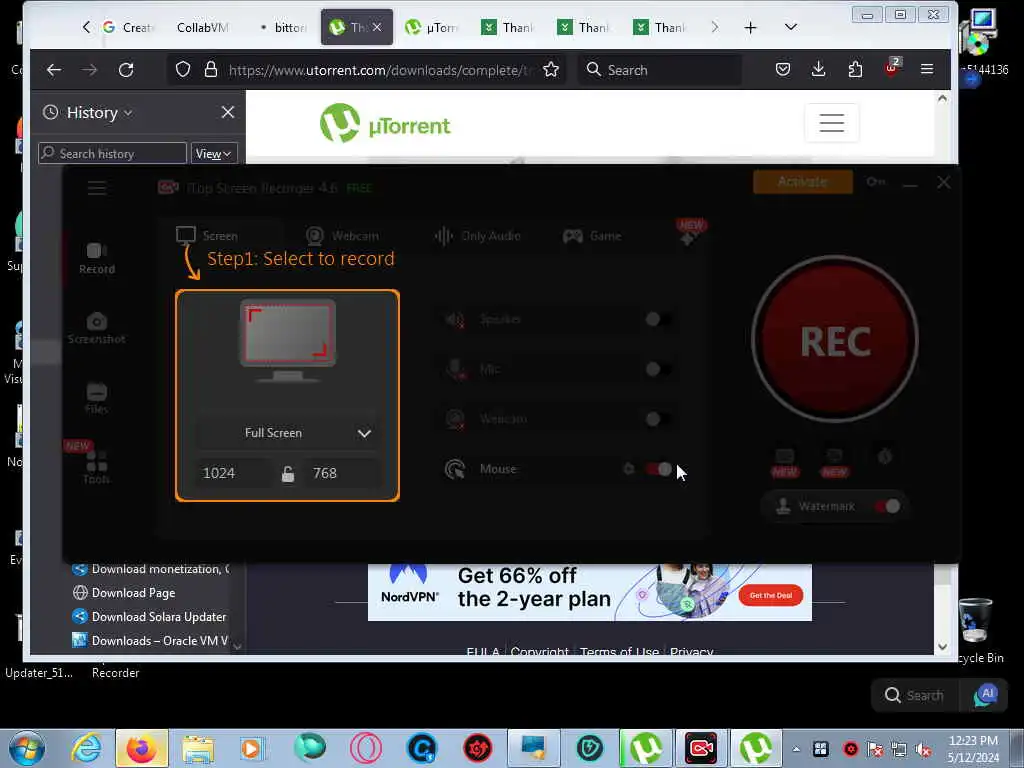Click the monitor preview thumbnail
The image size is (1024, 768).
coord(288,340)
